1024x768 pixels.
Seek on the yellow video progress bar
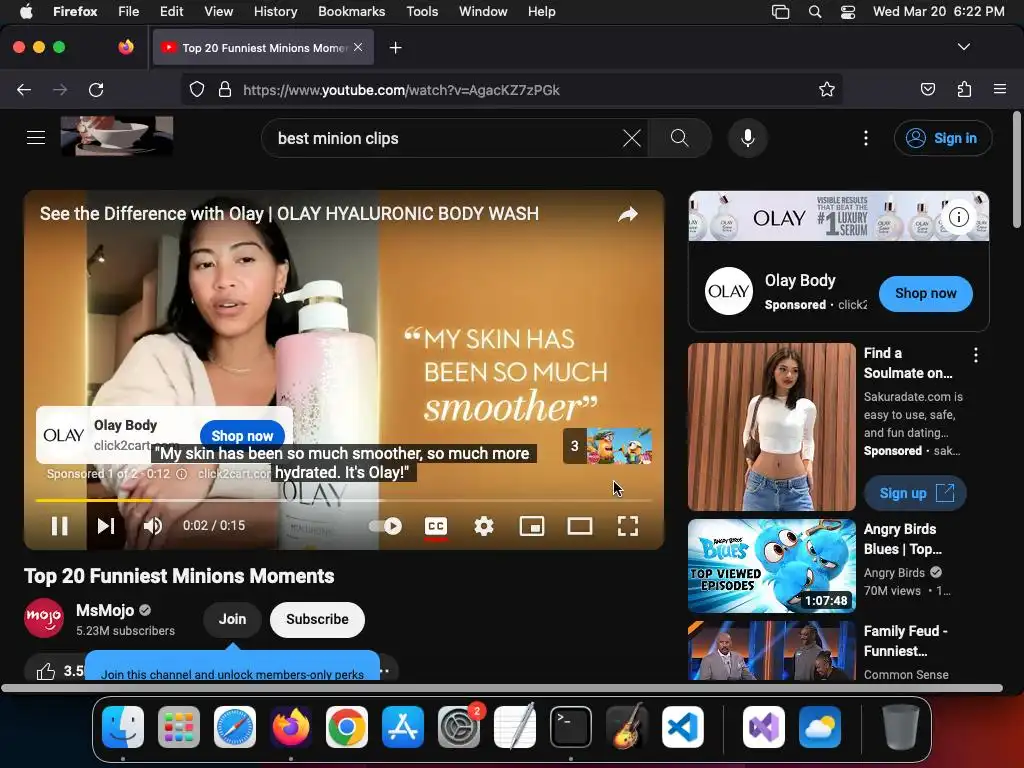[x=344, y=500]
